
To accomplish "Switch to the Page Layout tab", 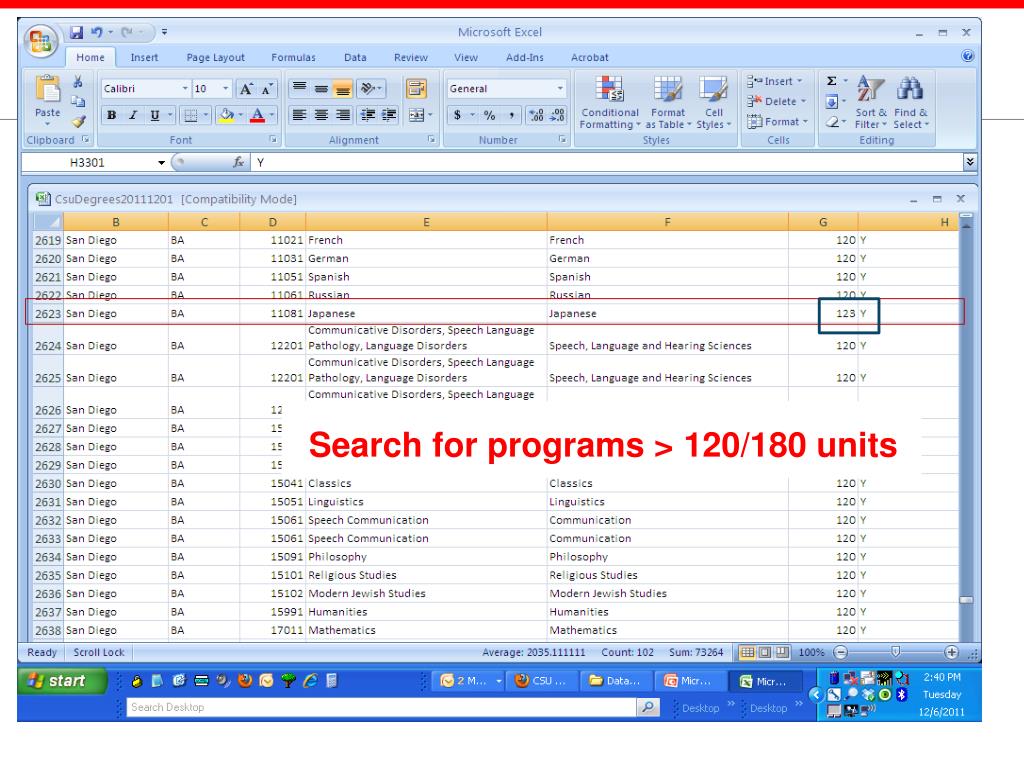I will (x=216, y=57).
